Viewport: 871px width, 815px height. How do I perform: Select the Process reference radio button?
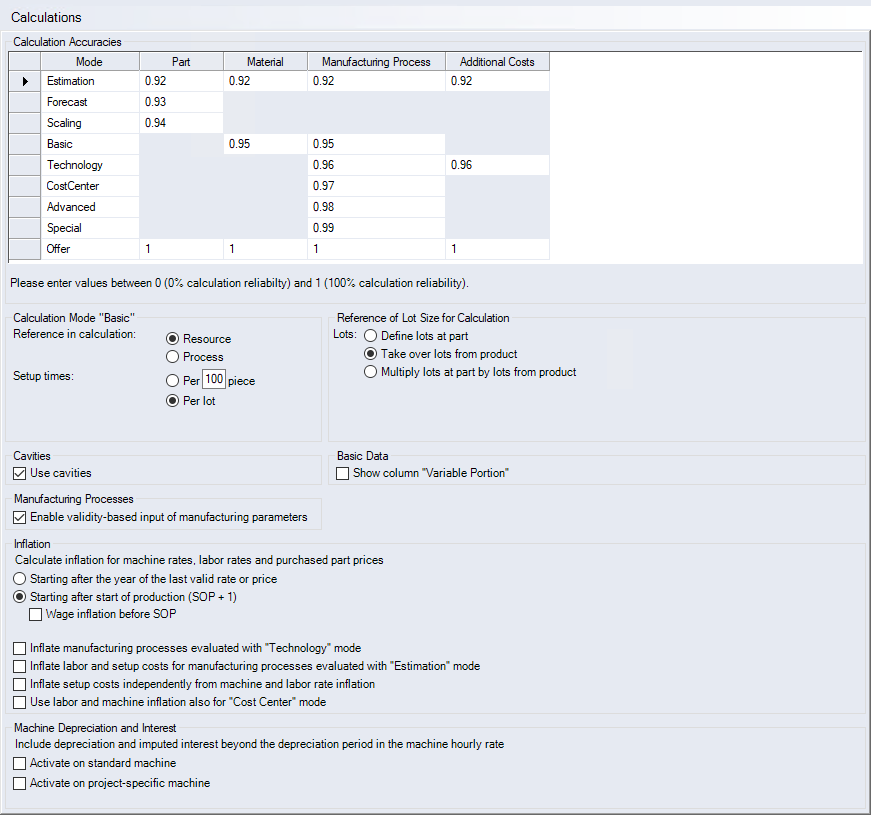tap(173, 357)
